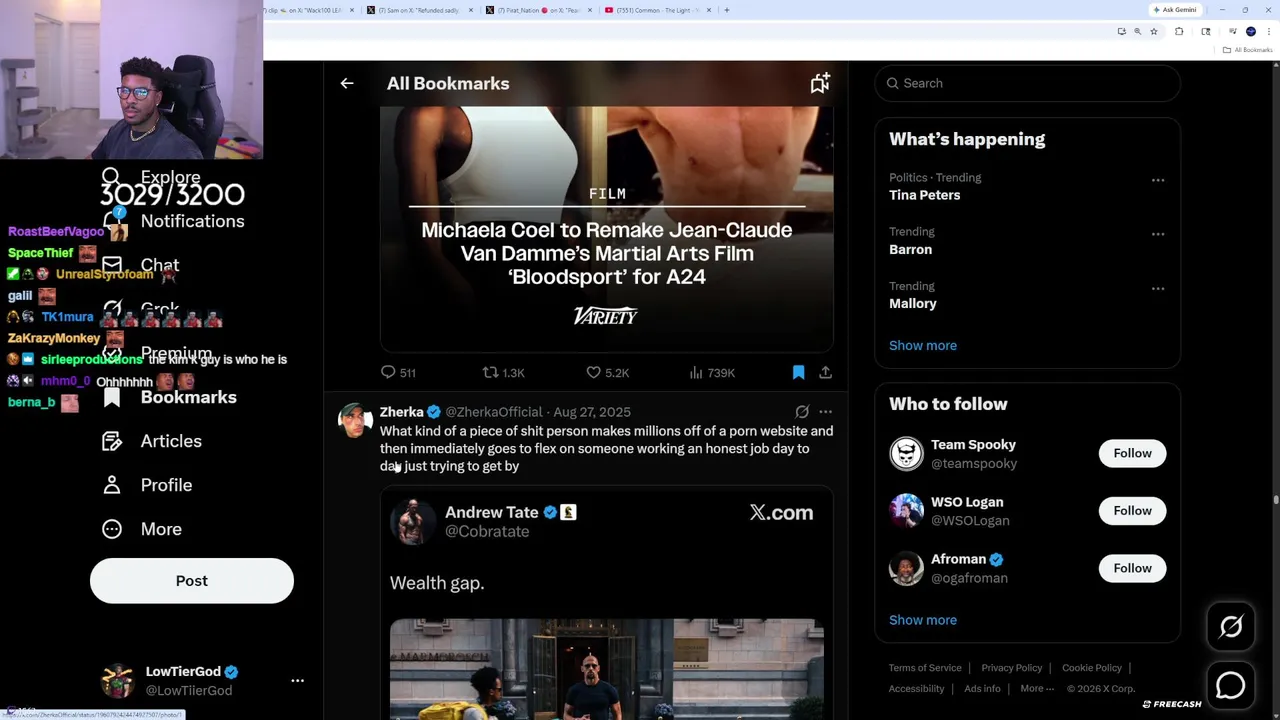1280x720 pixels.
Task: Open the Cookie Policy link
Action: [1092, 668]
